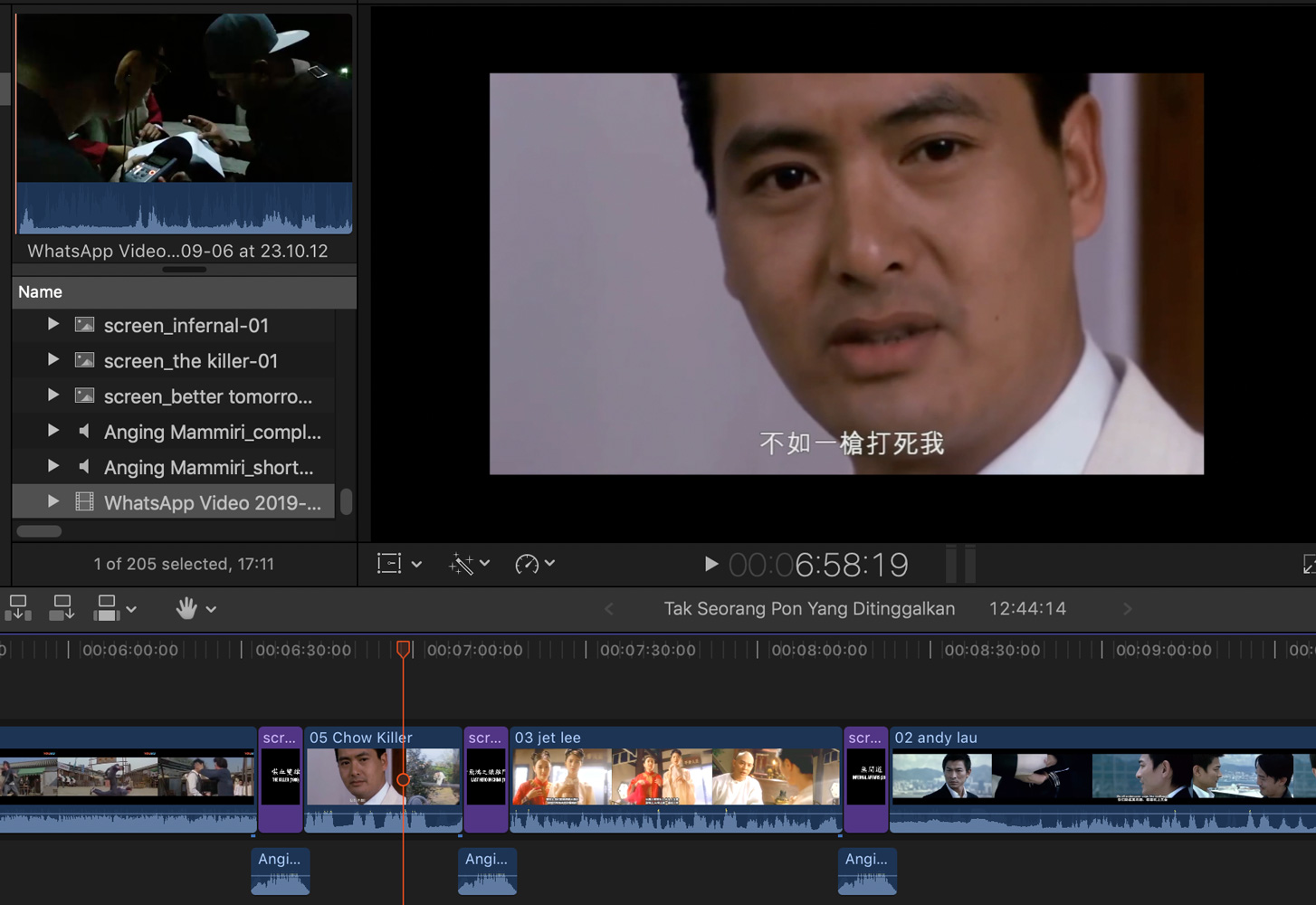Click the insert clip icon

click(62, 608)
